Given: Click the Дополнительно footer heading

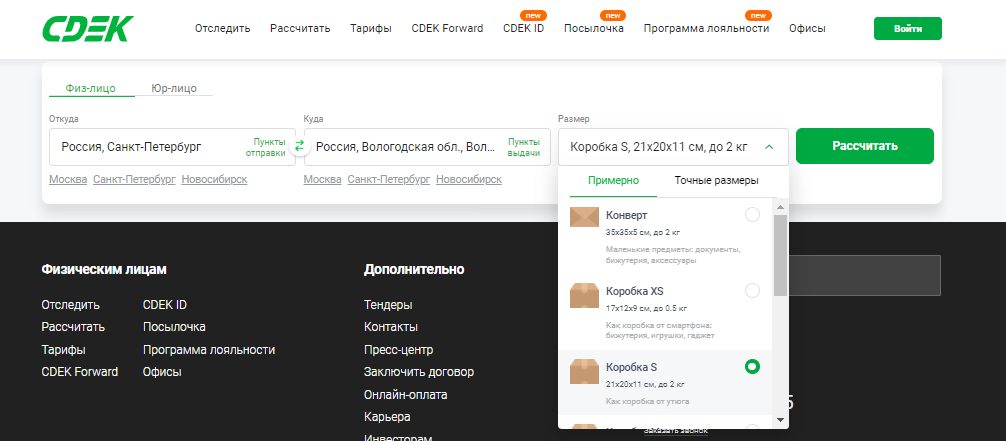Looking at the screenshot, I should coord(414,270).
